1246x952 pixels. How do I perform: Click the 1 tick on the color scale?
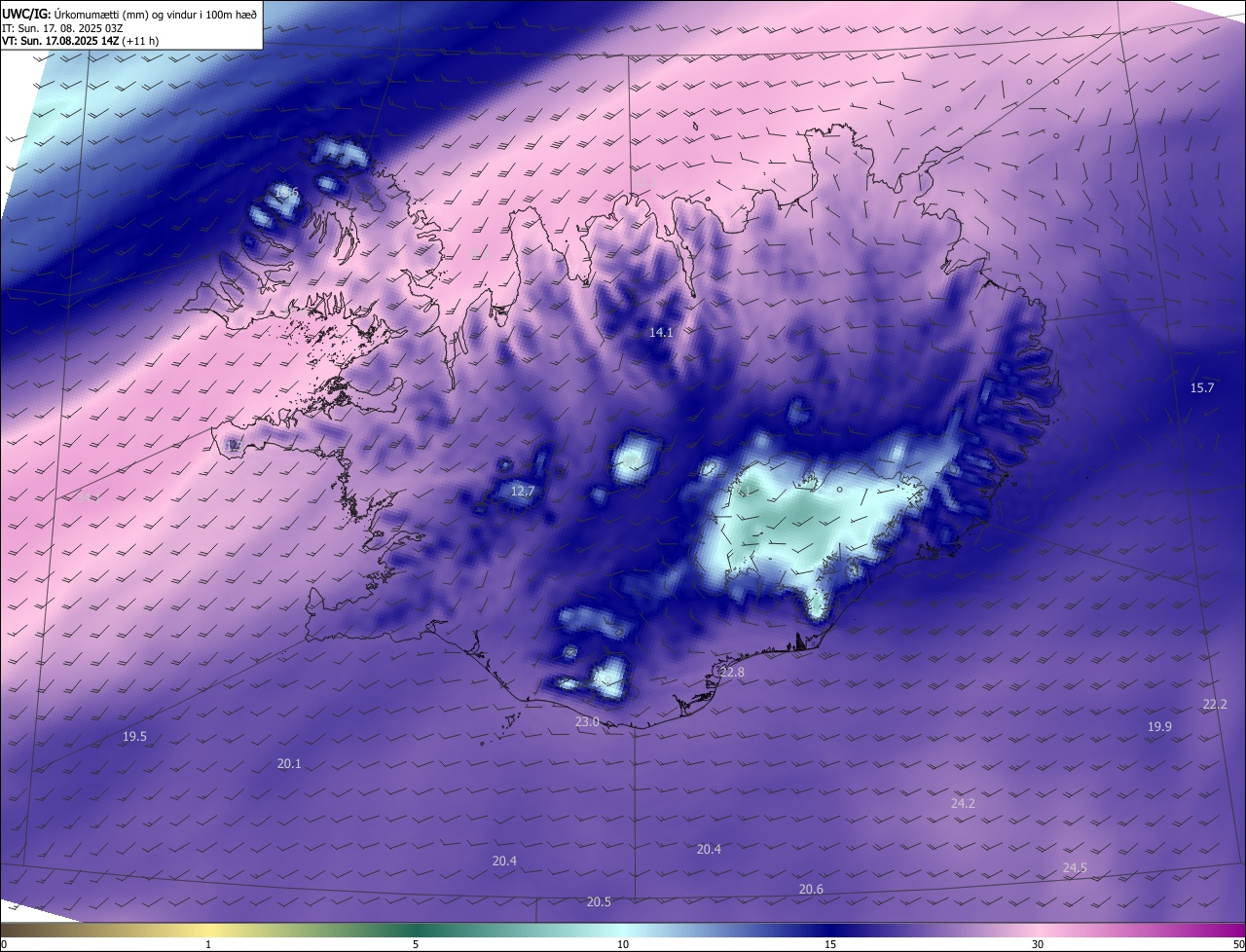point(208,945)
